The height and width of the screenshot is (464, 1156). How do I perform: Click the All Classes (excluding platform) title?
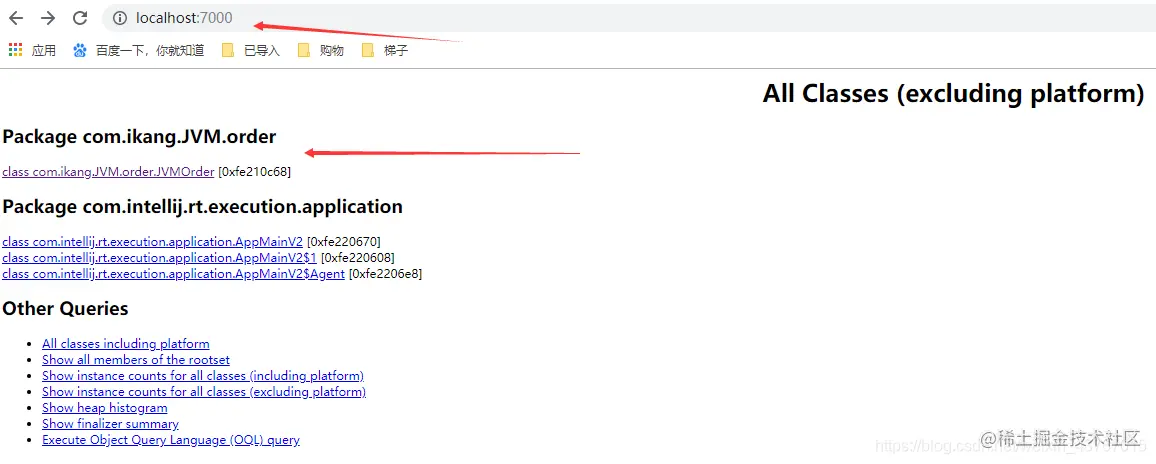coord(953,94)
